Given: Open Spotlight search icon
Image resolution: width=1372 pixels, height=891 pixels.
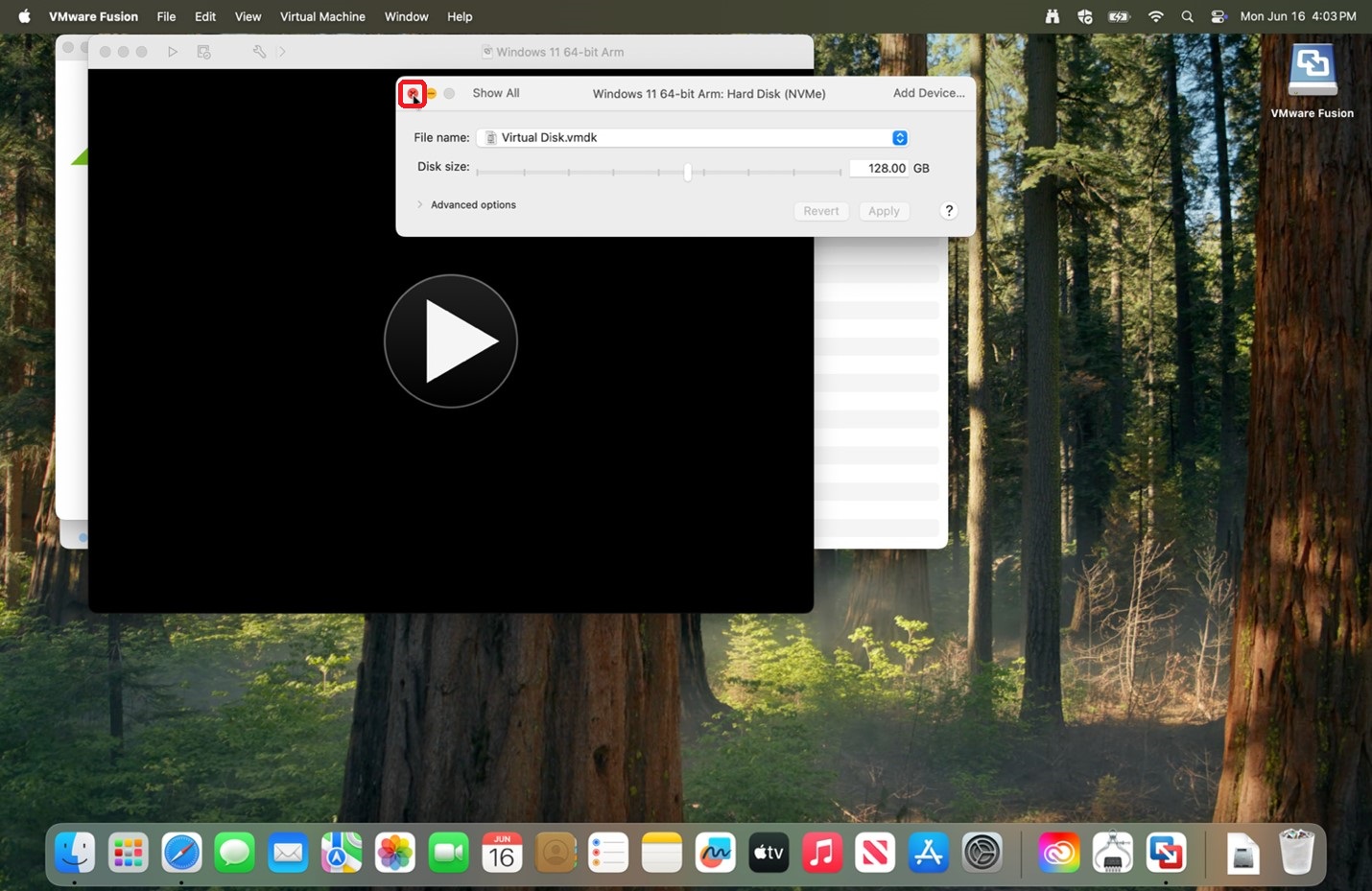Looking at the screenshot, I should coord(1188,16).
